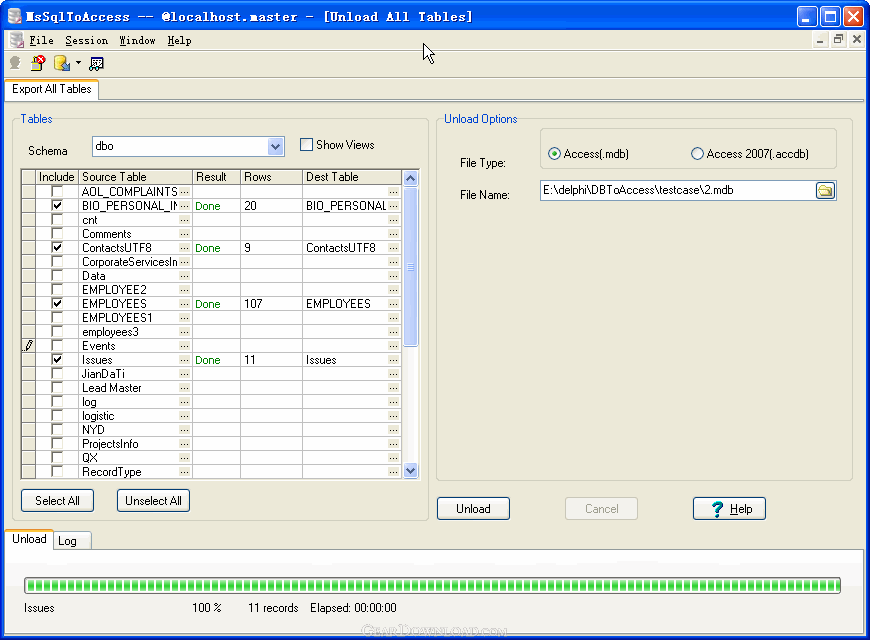Click the source table ellipsis for JianDaTi
This screenshot has width=870, height=640.
click(x=185, y=374)
